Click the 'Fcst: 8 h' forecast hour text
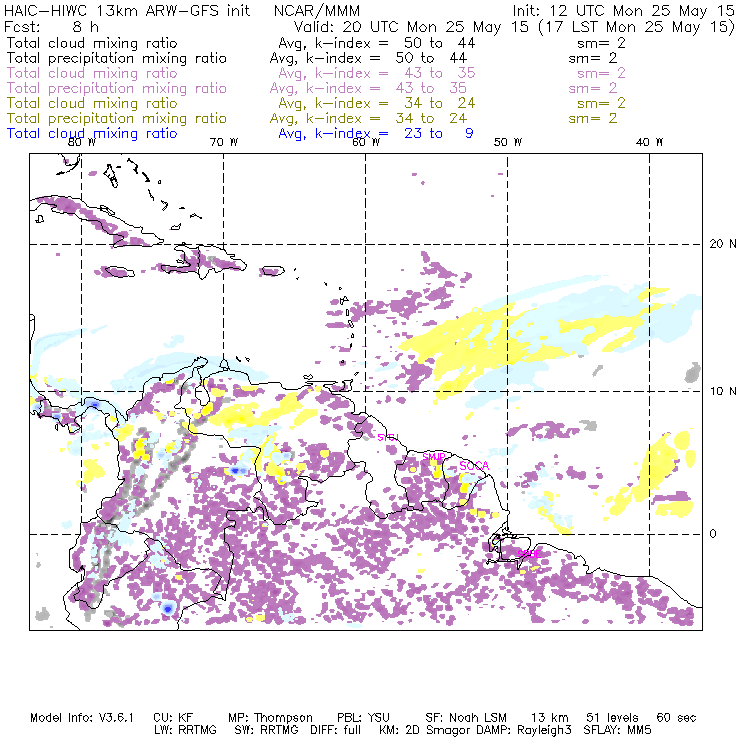The height and width of the screenshot is (740, 740). click(51, 27)
